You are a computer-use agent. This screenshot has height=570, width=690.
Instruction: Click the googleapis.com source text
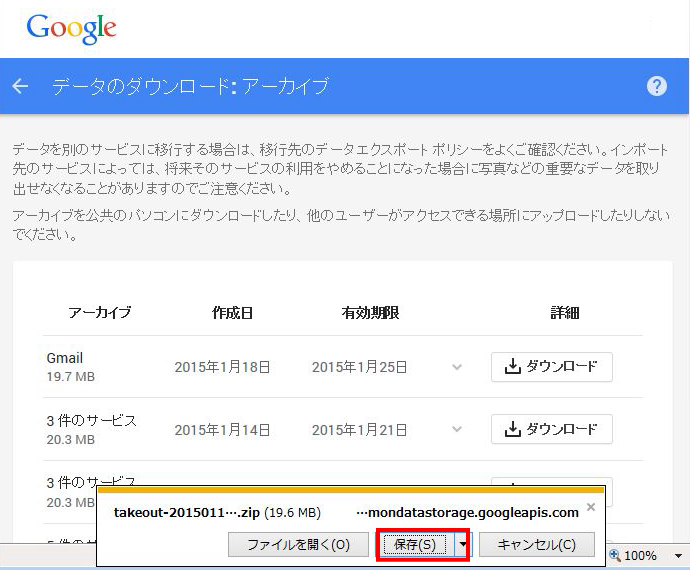[x=468, y=513]
